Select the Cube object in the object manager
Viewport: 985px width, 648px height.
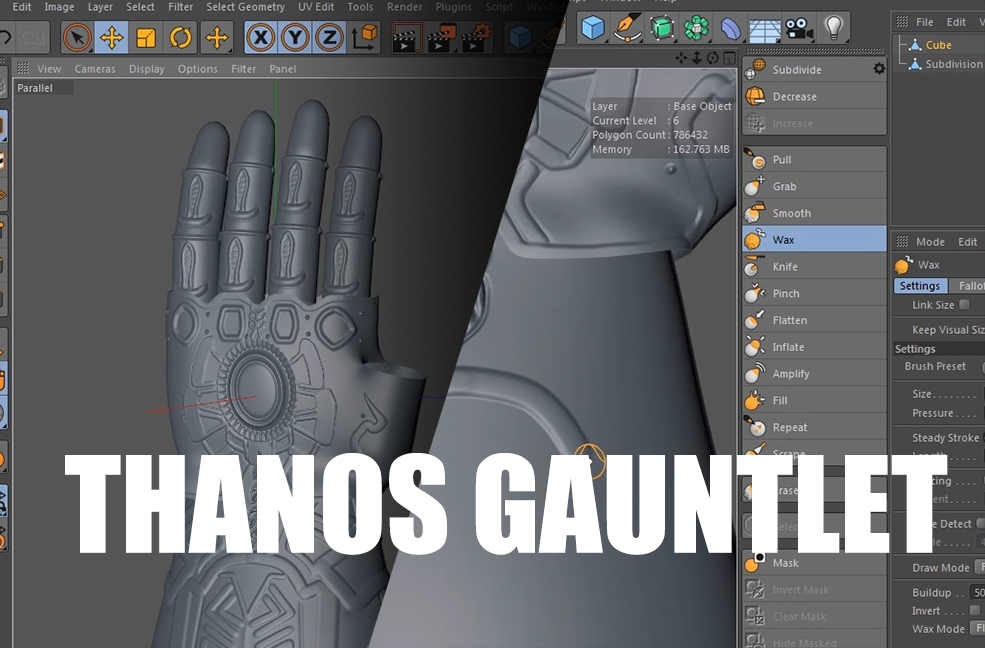pyautogui.click(x=938, y=44)
